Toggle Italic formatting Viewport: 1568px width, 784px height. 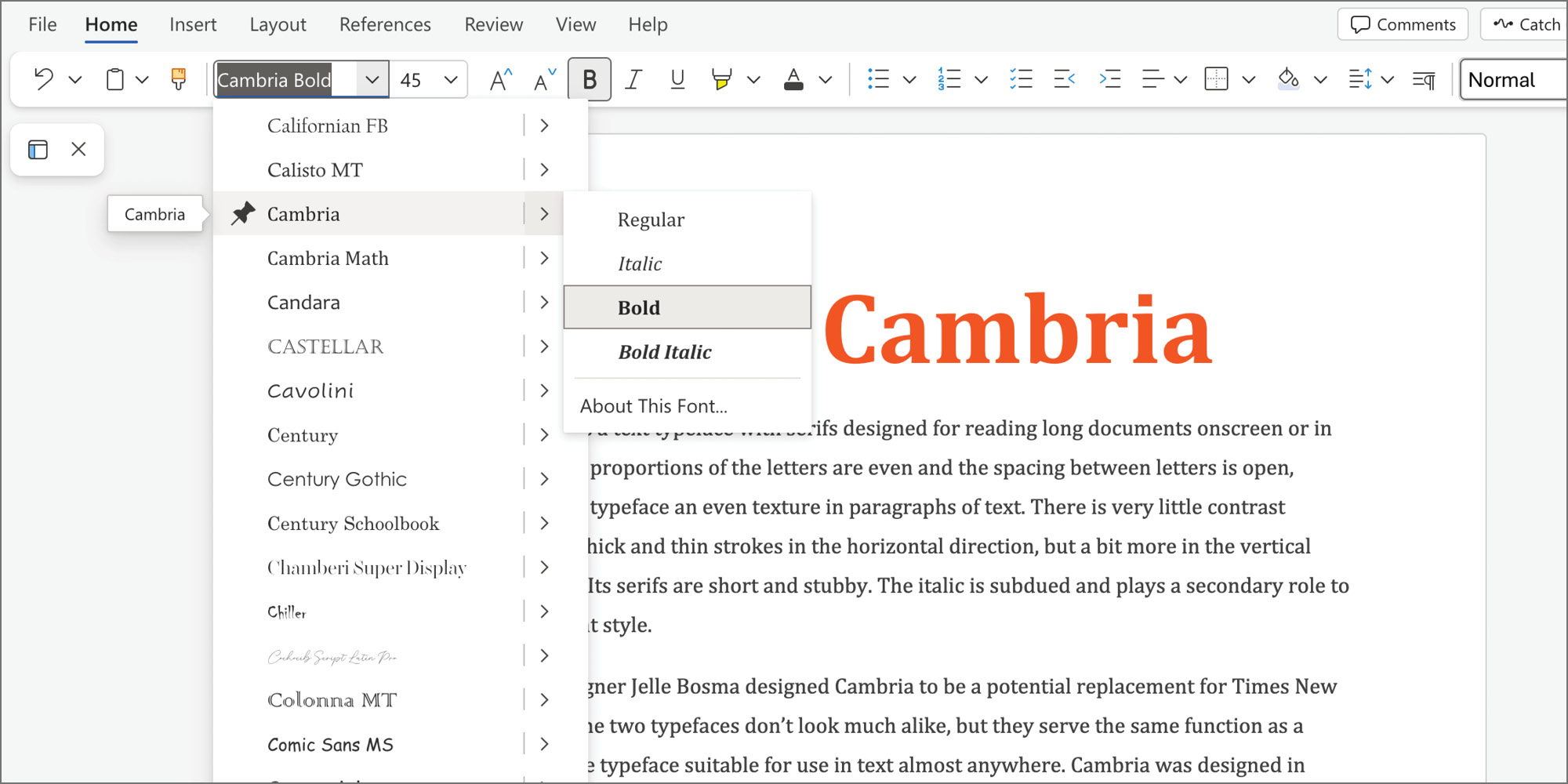(633, 79)
